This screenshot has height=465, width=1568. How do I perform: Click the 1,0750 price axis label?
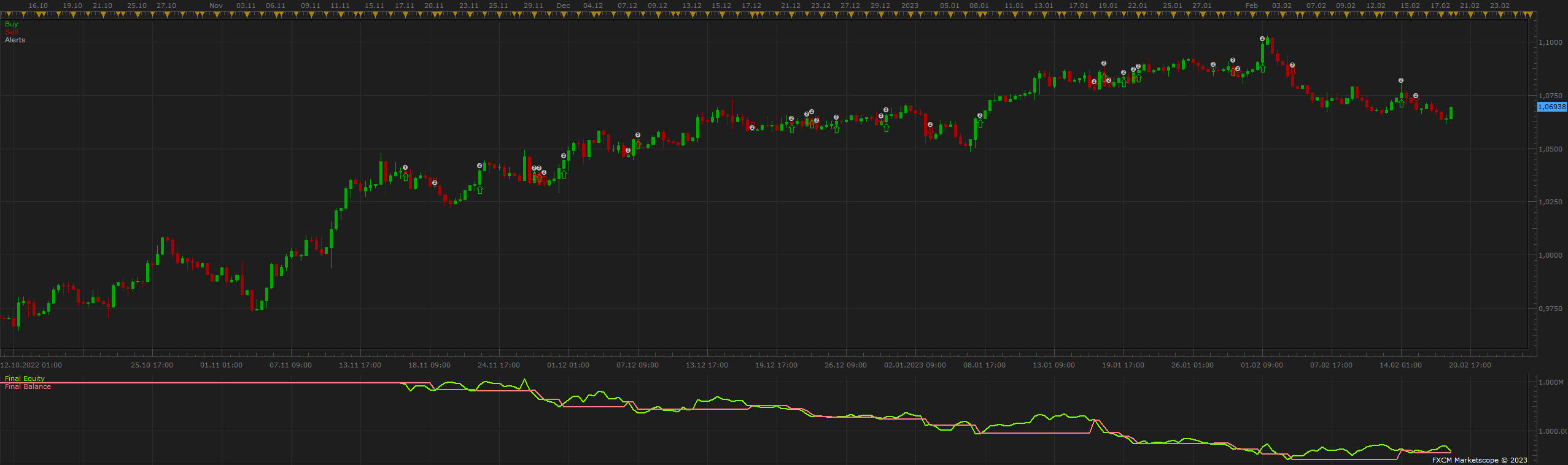point(1551,96)
